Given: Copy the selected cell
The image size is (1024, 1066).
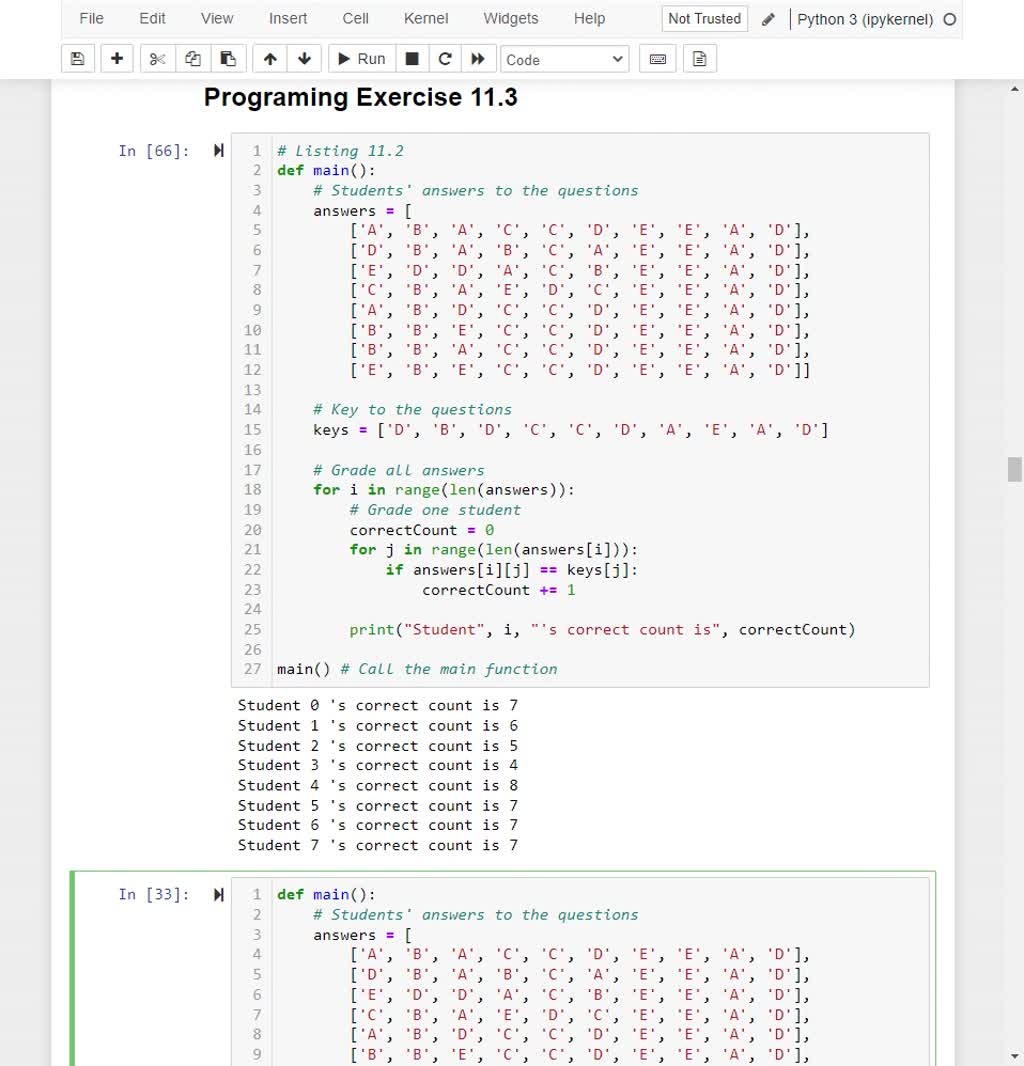Looking at the screenshot, I should click(192, 58).
